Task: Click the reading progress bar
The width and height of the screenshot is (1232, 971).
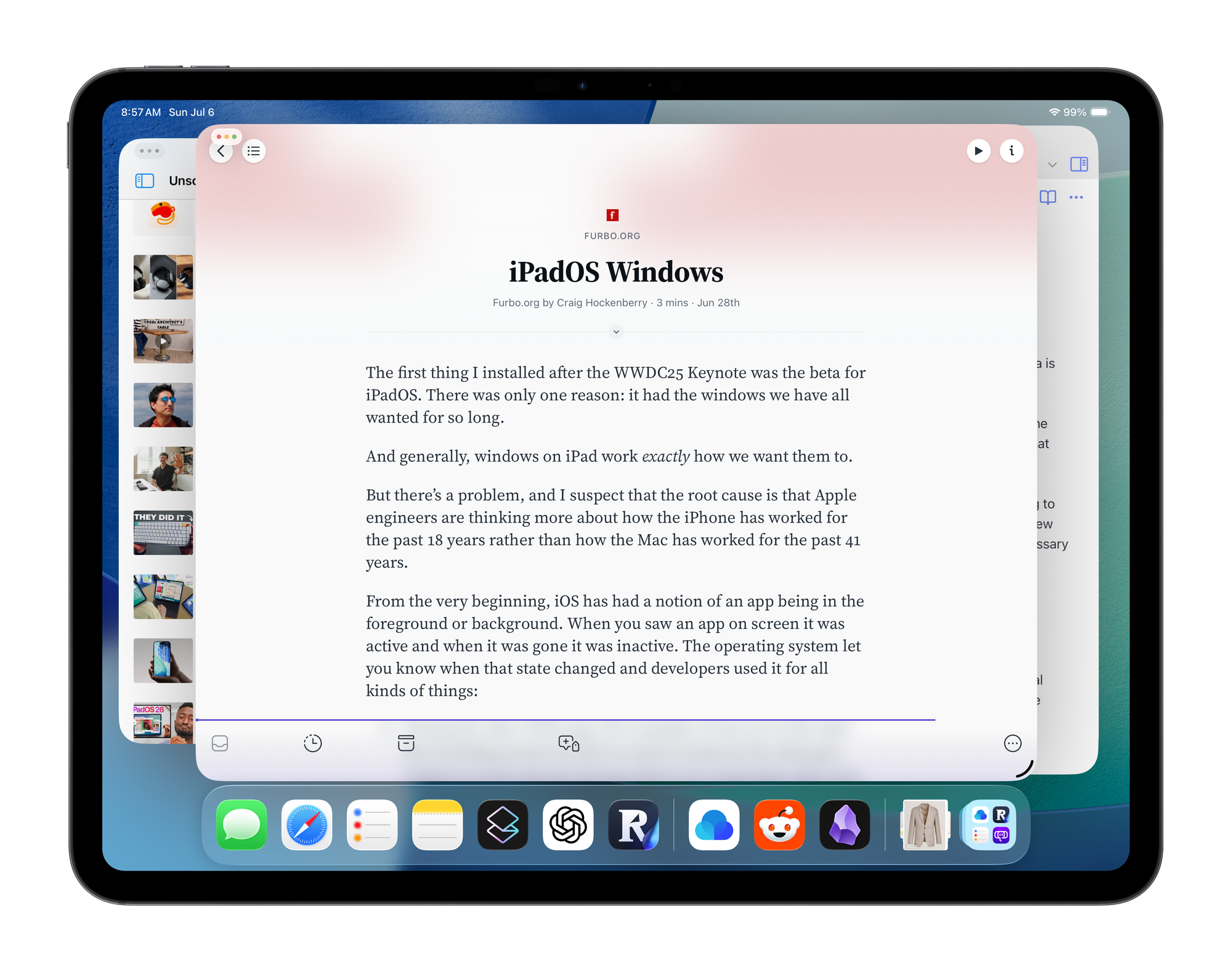Action: (565, 720)
